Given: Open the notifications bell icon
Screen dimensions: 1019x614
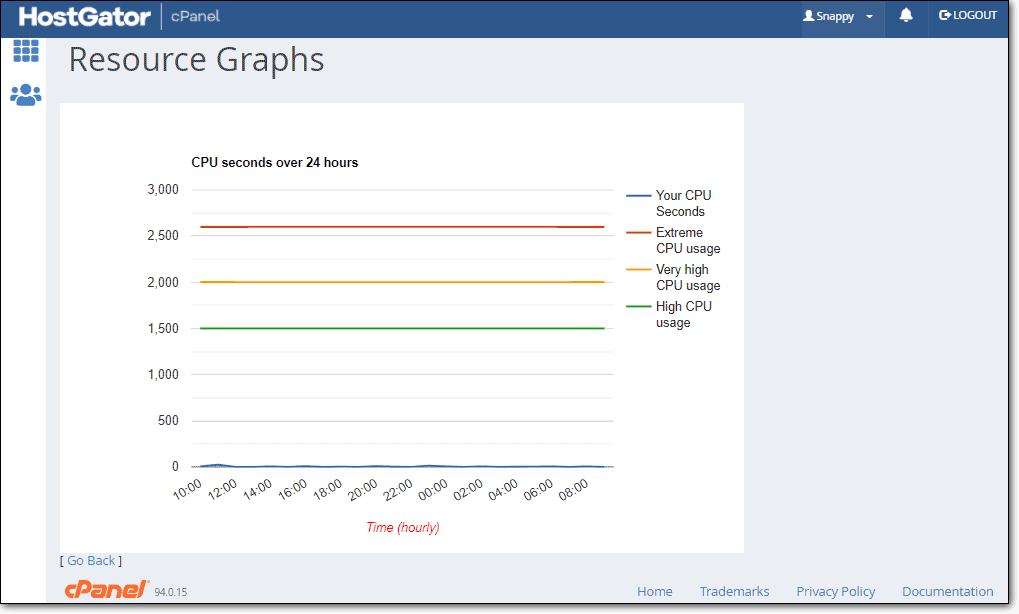Looking at the screenshot, I should click(906, 16).
